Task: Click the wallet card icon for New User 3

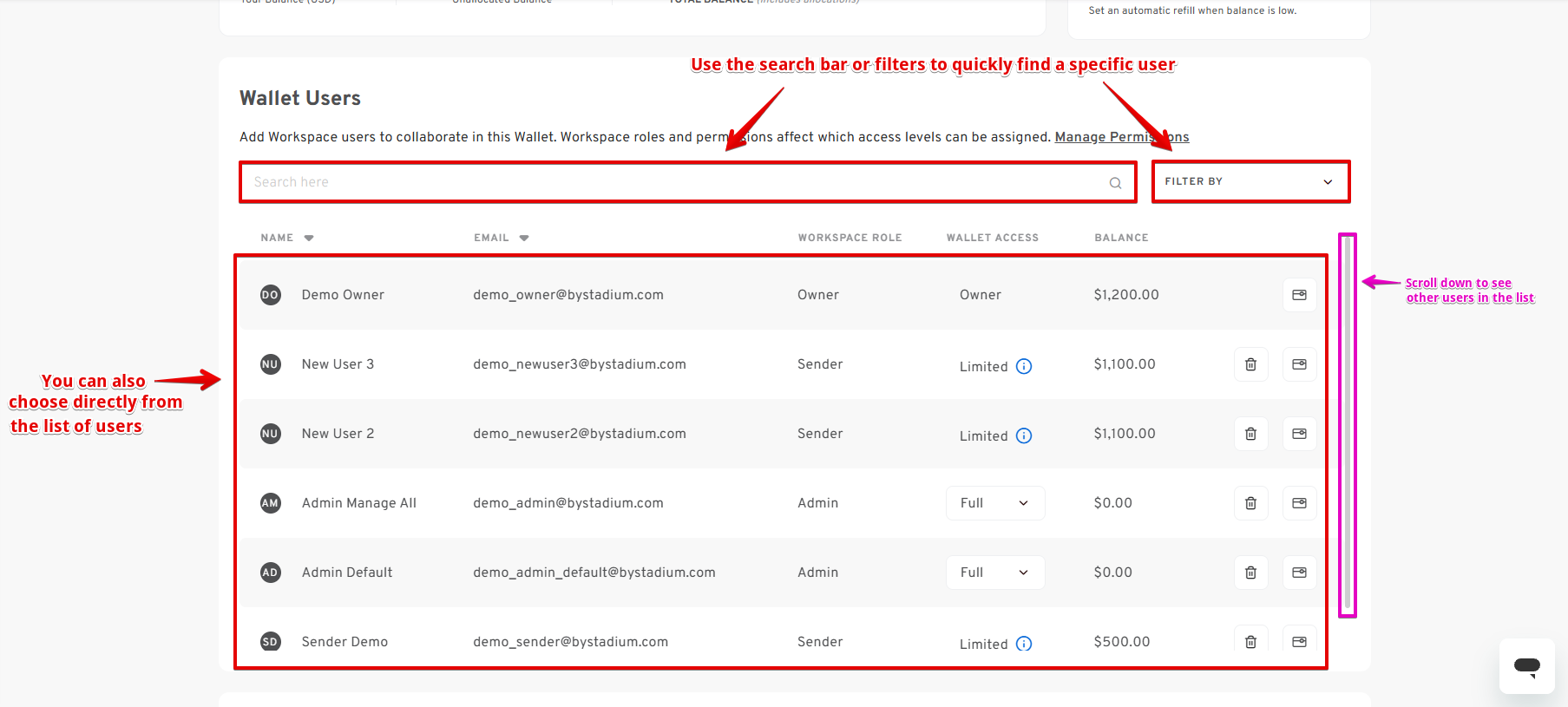Action: click(x=1299, y=364)
